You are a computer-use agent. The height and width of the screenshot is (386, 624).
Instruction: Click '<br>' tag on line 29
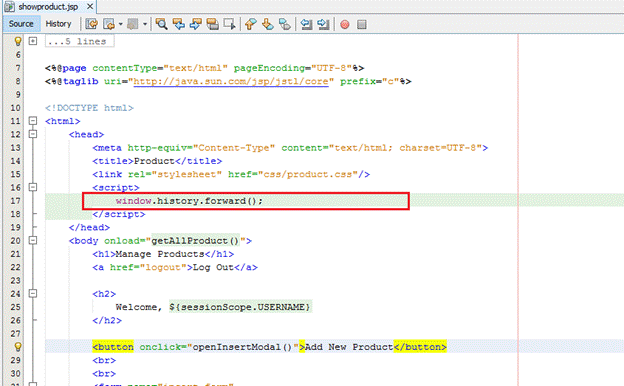pyautogui.click(x=104, y=360)
